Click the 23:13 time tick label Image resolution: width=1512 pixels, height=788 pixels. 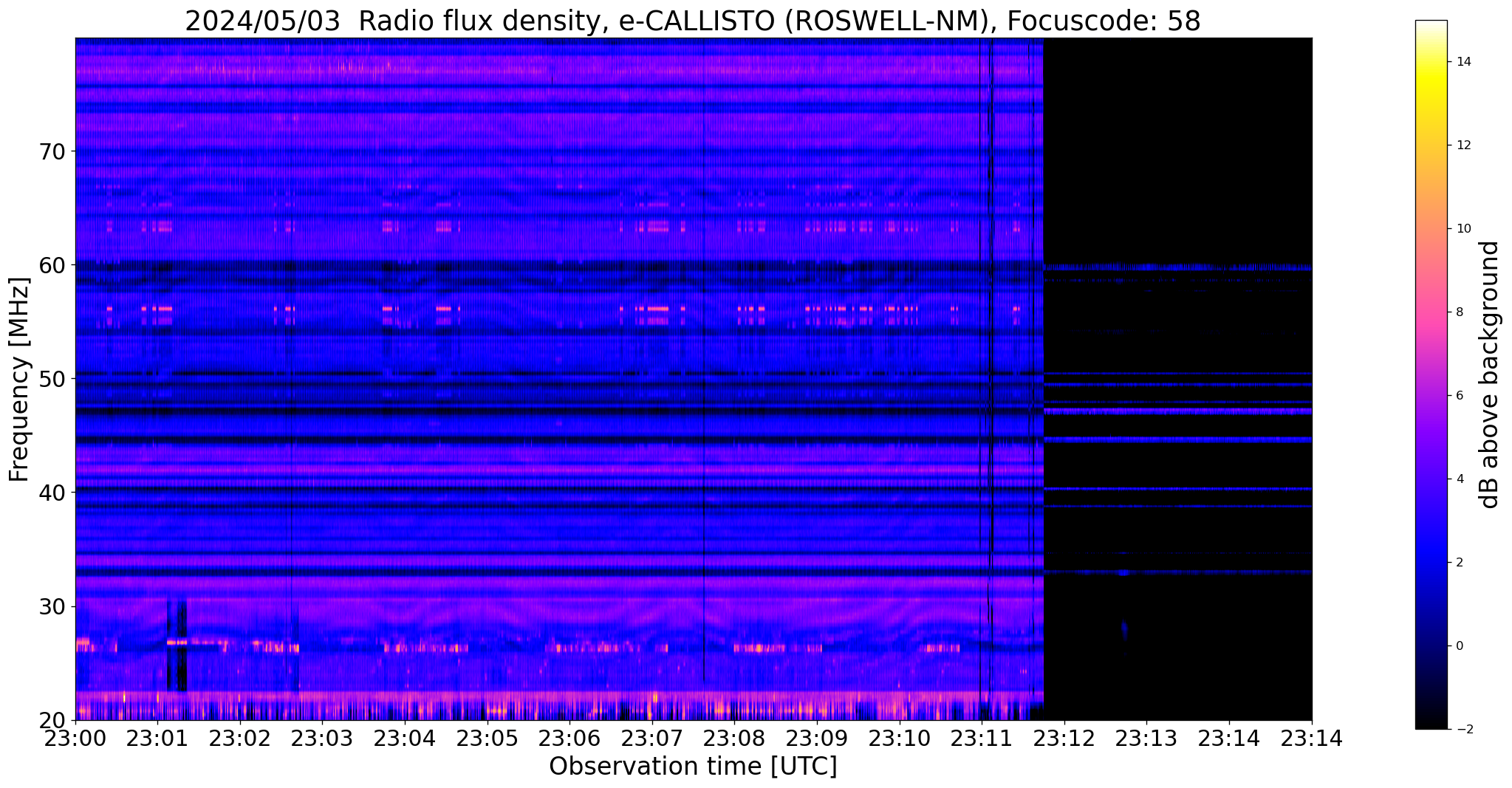(x=1146, y=738)
